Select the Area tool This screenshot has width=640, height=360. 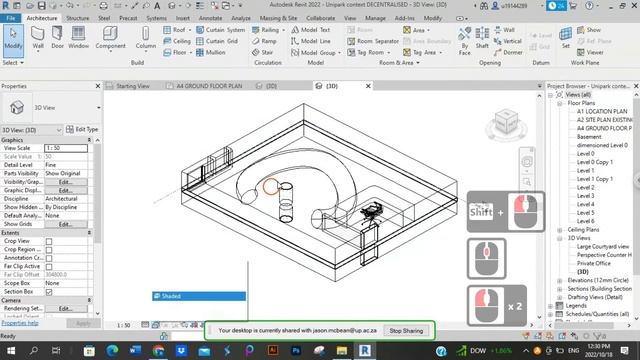click(x=416, y=30)
